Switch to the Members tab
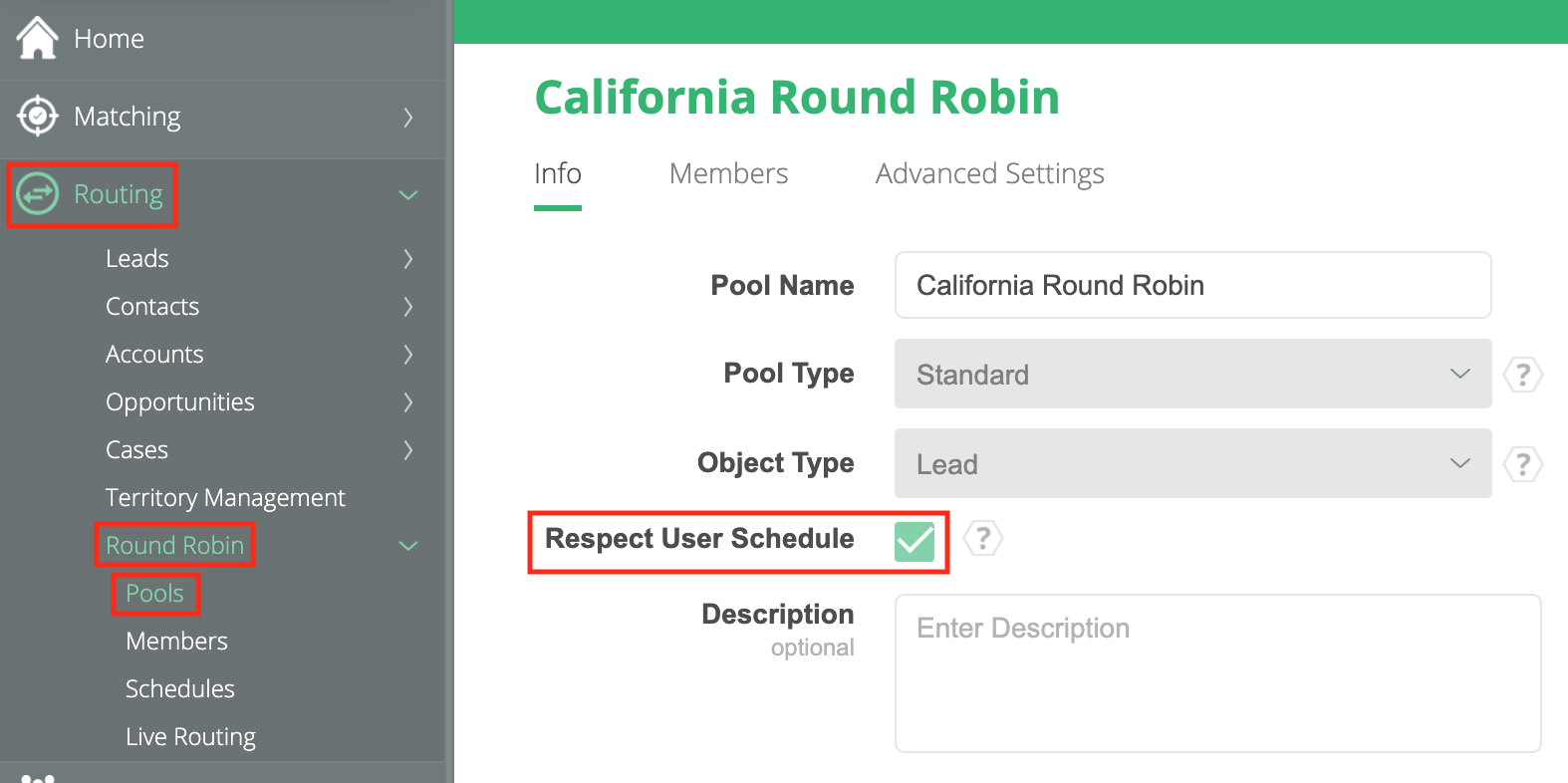Image resolution: width=1568 pixels, height=783 pixels. pyautogui.click(x=728, y=174)
